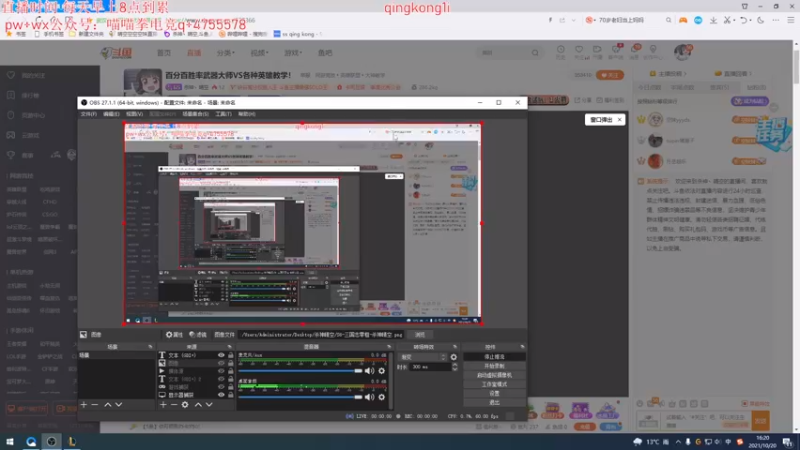Click 开始录制 button in OBS controls
The width and height of the screenshot is (800, 450).
click(494, 366)
